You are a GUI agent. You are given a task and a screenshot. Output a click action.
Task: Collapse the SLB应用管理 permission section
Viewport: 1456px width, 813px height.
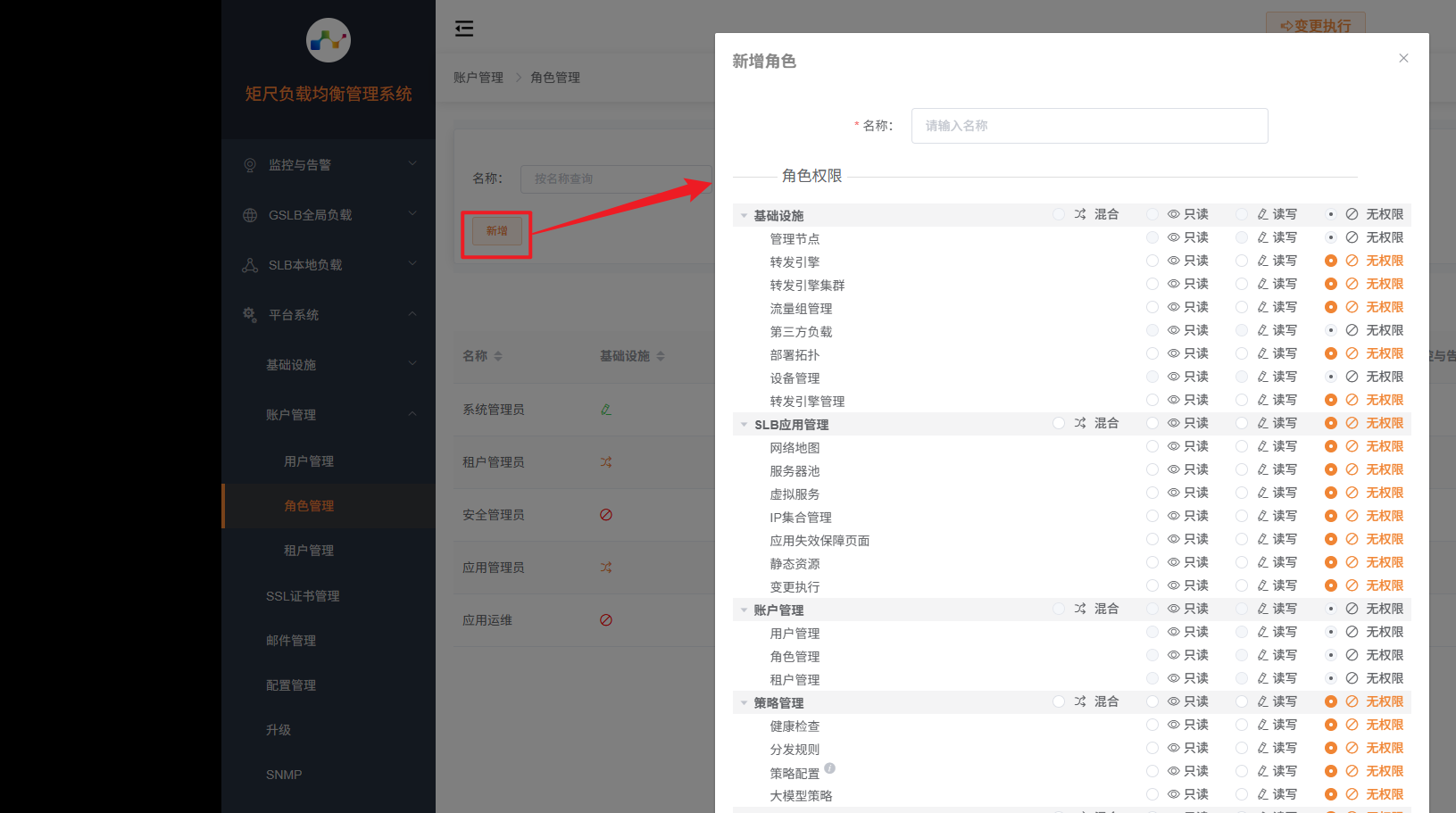point(744,423)
